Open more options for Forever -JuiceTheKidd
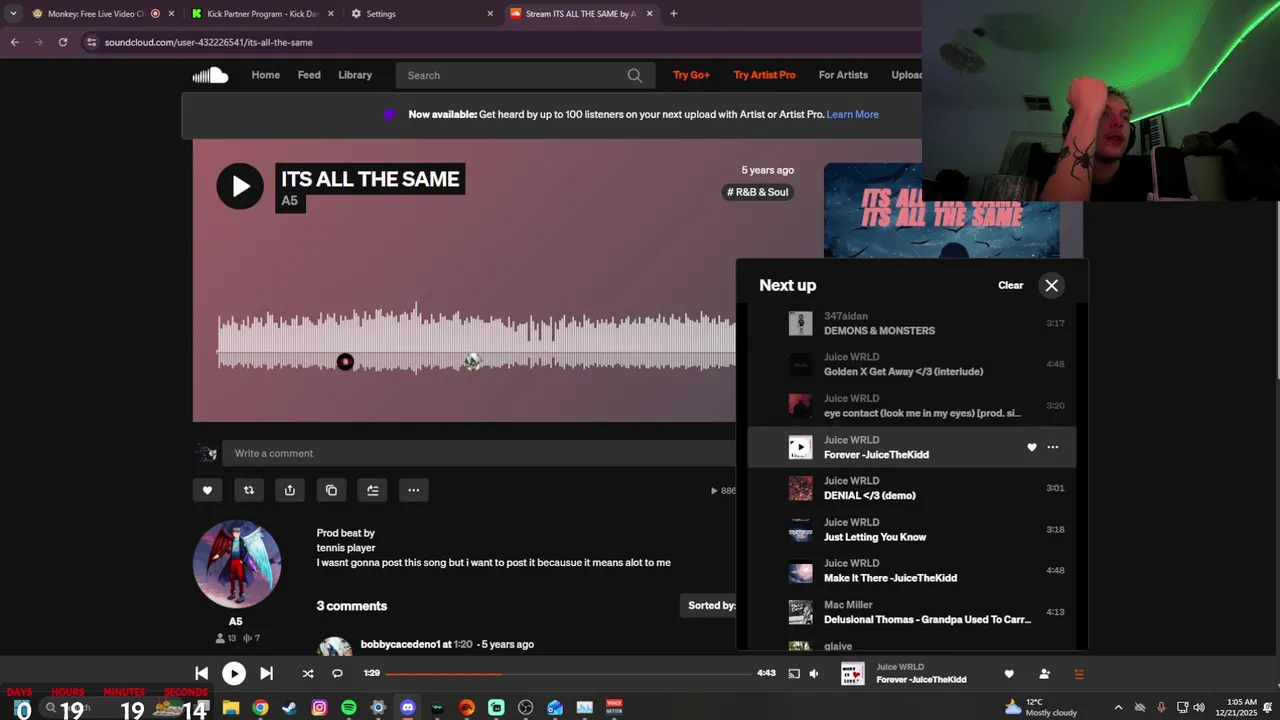Screen dimensions: 1280x720 point(1052,447)
